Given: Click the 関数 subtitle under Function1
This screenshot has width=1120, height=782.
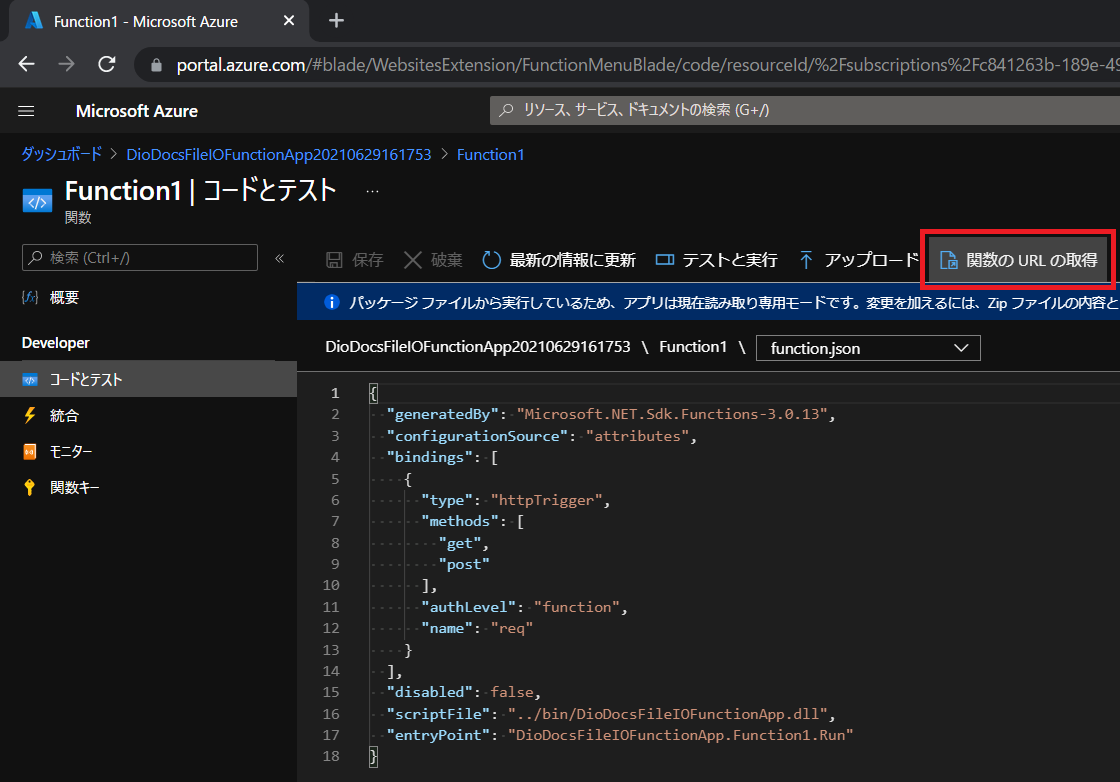Looking at the screenshot, I should click(x=78, y=218).
